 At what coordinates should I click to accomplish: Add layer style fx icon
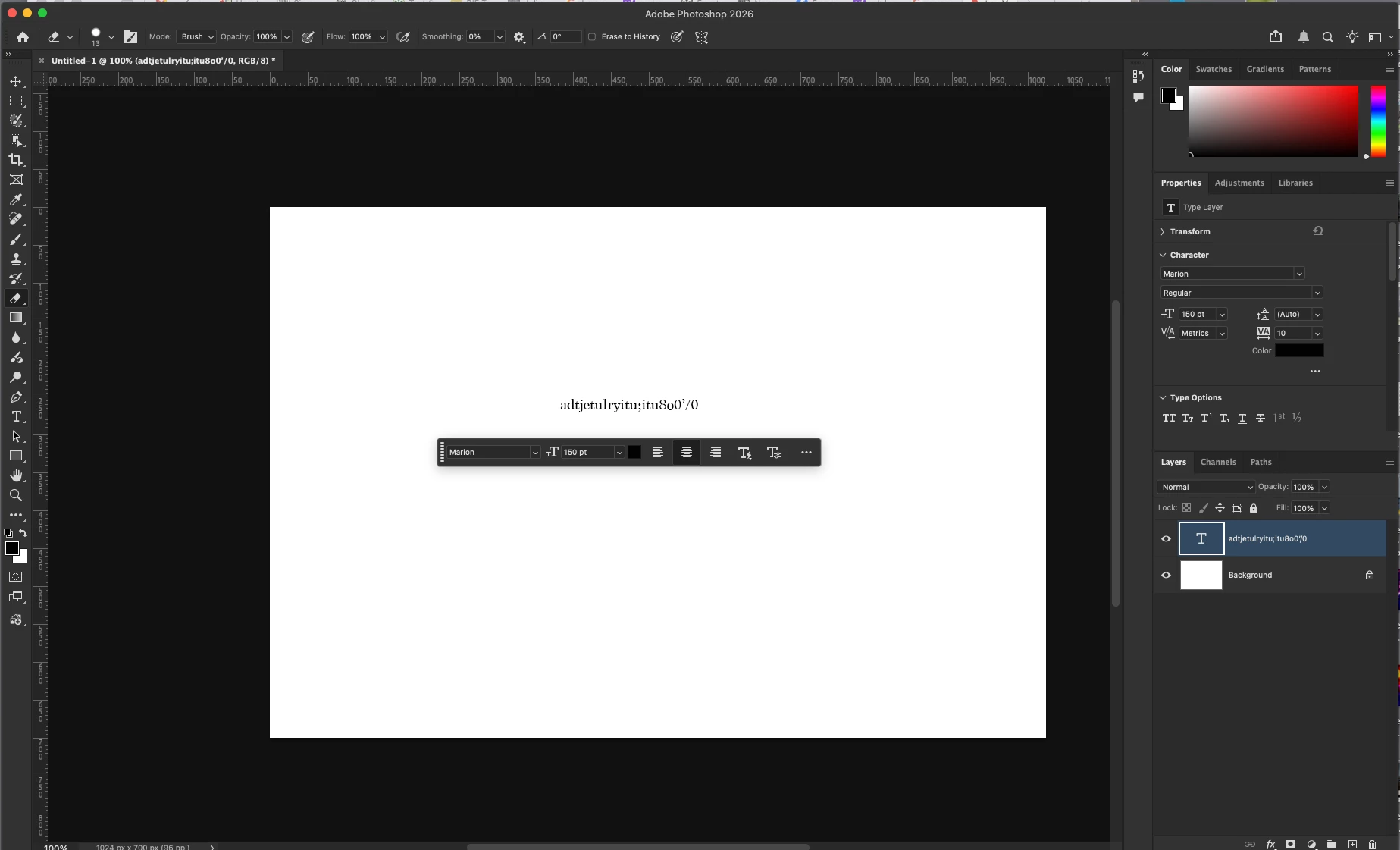pos(1270,844)
